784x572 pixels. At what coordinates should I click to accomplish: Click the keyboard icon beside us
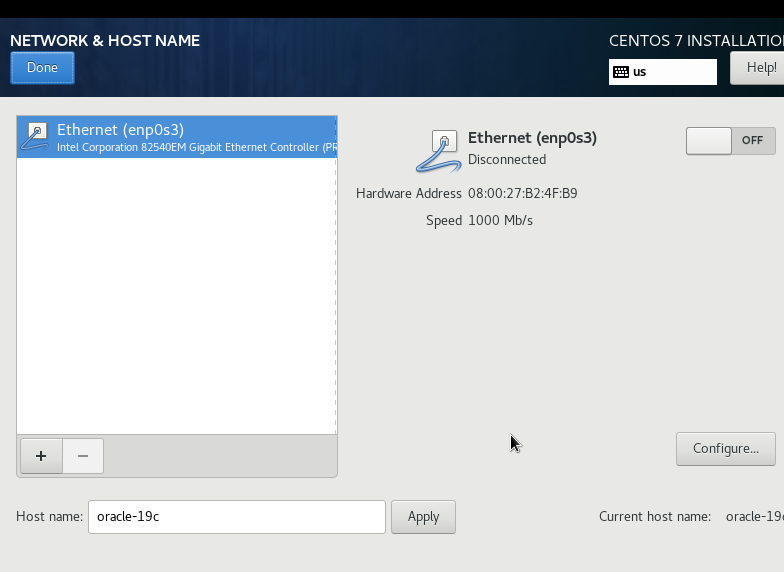click(621, 72)
